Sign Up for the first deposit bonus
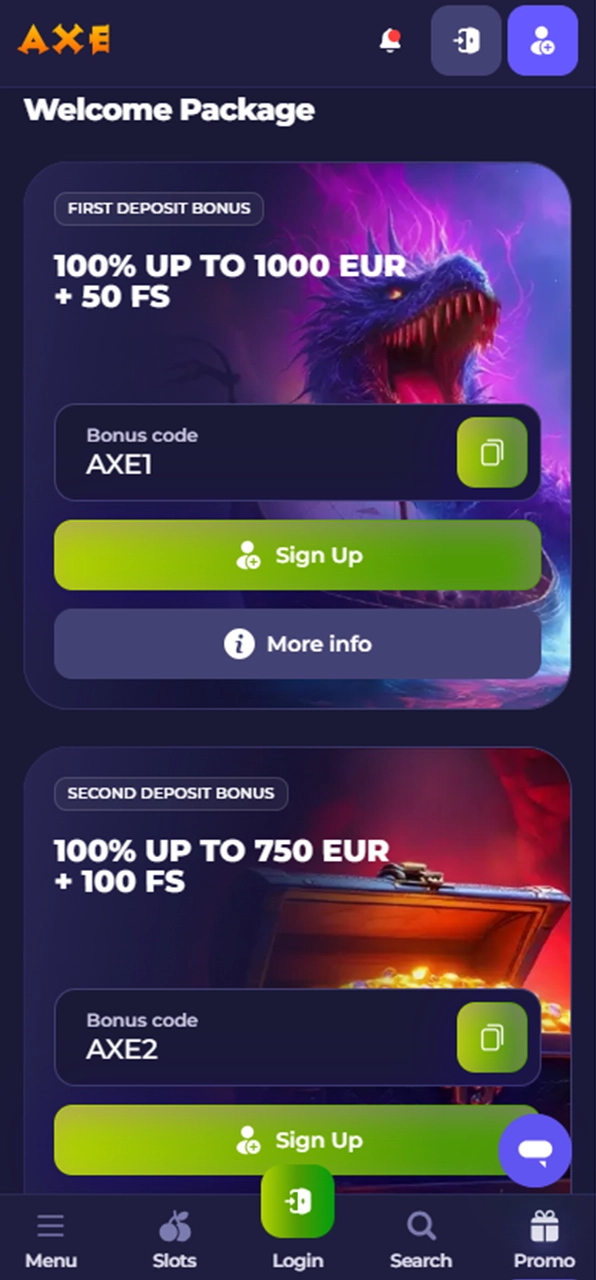The width and height of the screenshot is (596, 1280). [298, 555]
